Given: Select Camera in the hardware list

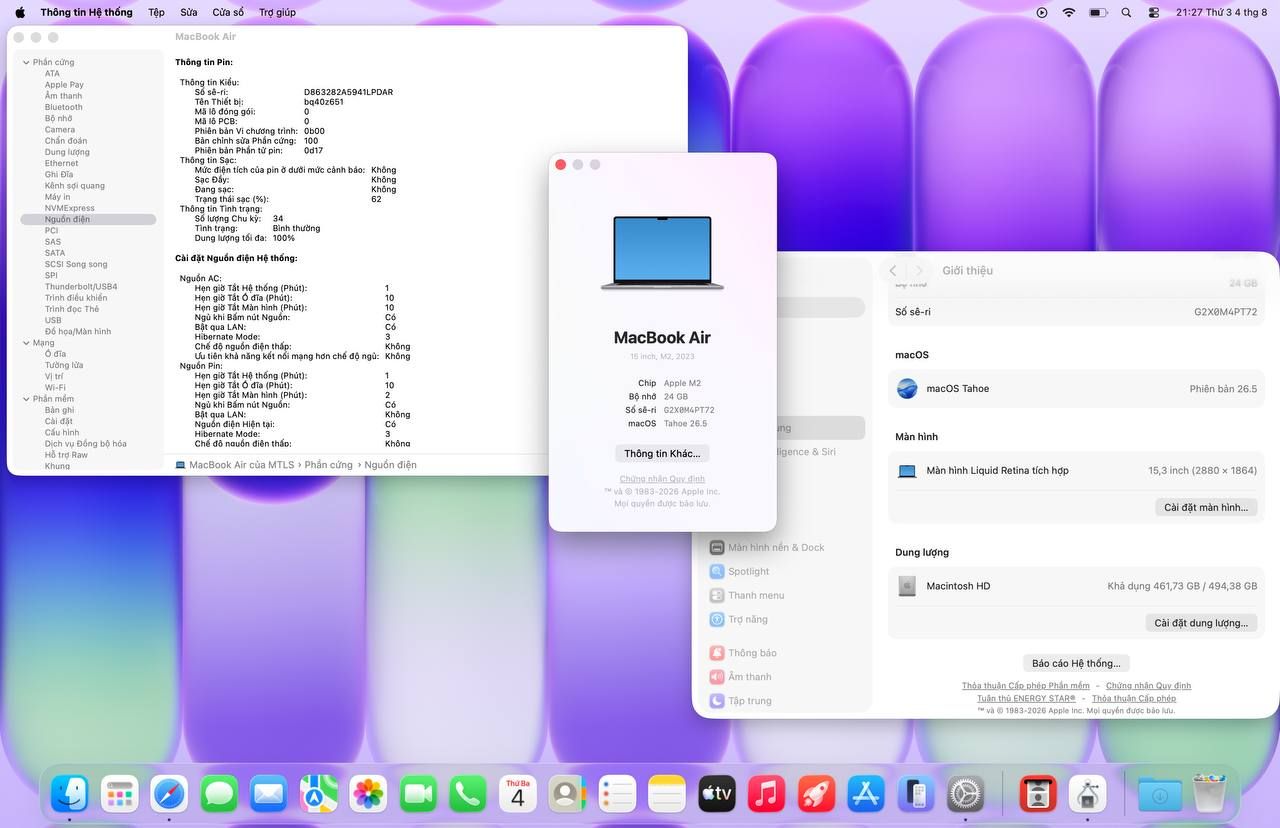Looking at the screenshot, I should pyautogui.click(x=60, y=129).
